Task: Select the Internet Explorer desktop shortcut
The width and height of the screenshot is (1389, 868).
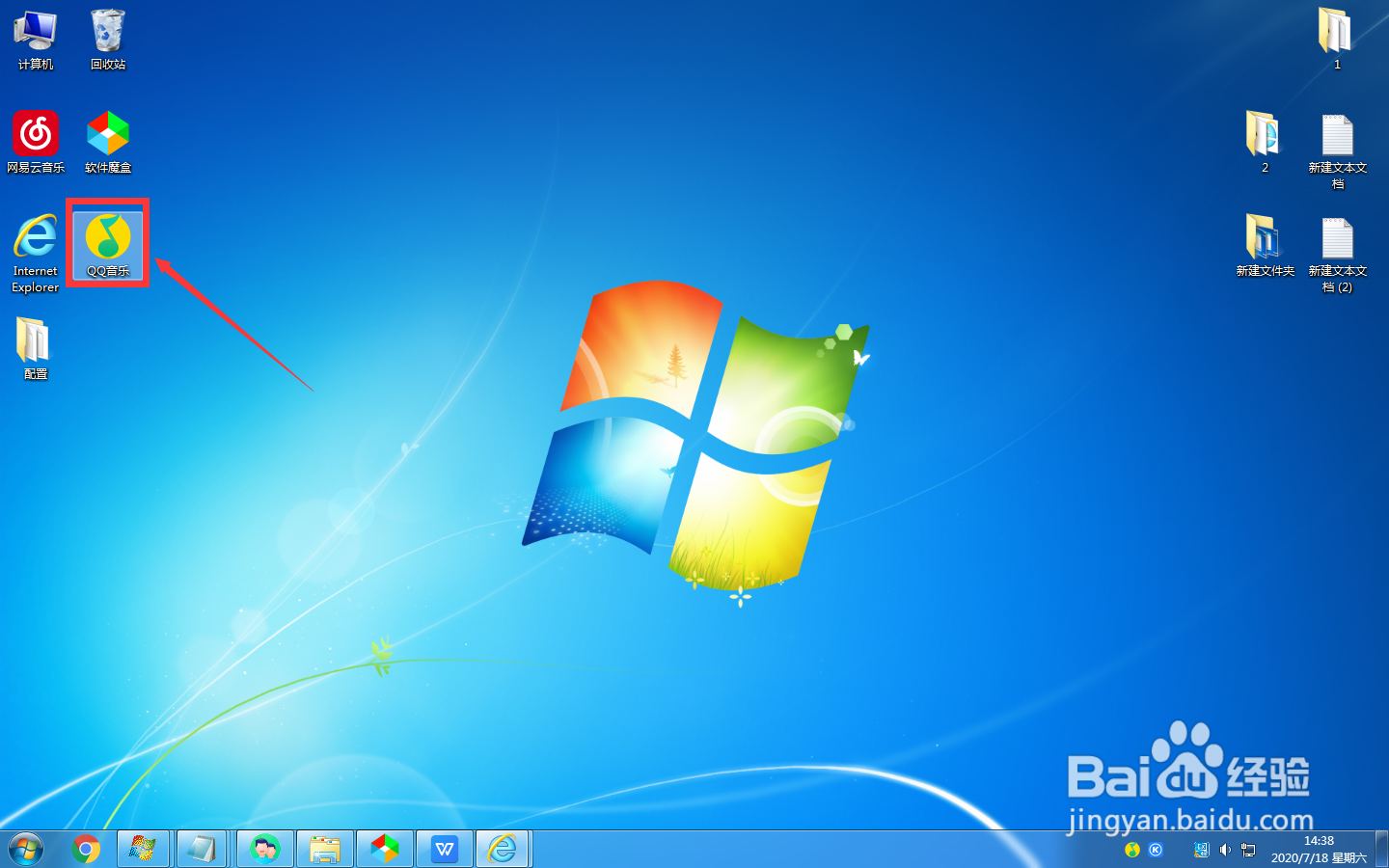Action: 36,253
